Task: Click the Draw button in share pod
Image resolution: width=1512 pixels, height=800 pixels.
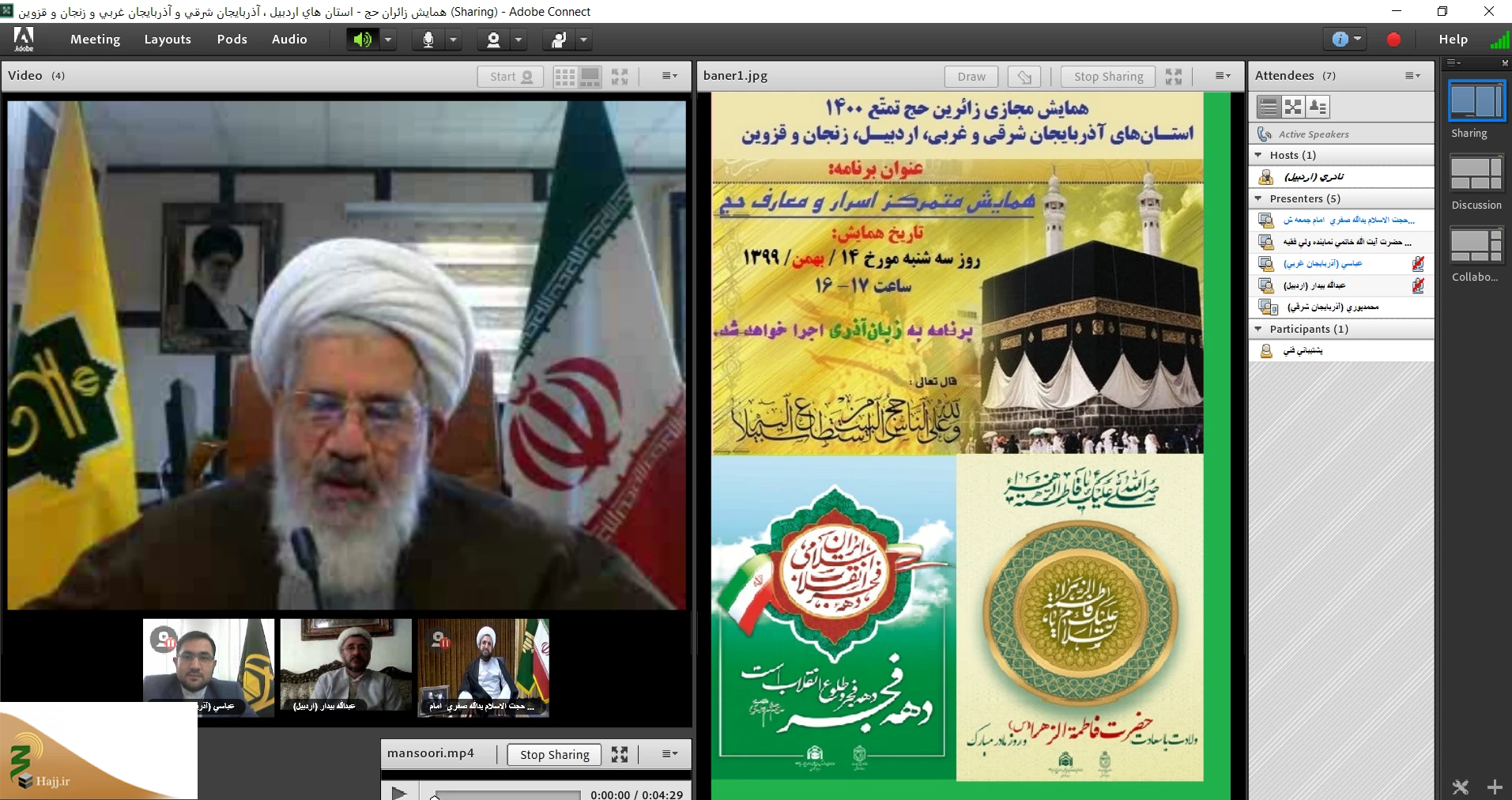Action: [971, 77]
